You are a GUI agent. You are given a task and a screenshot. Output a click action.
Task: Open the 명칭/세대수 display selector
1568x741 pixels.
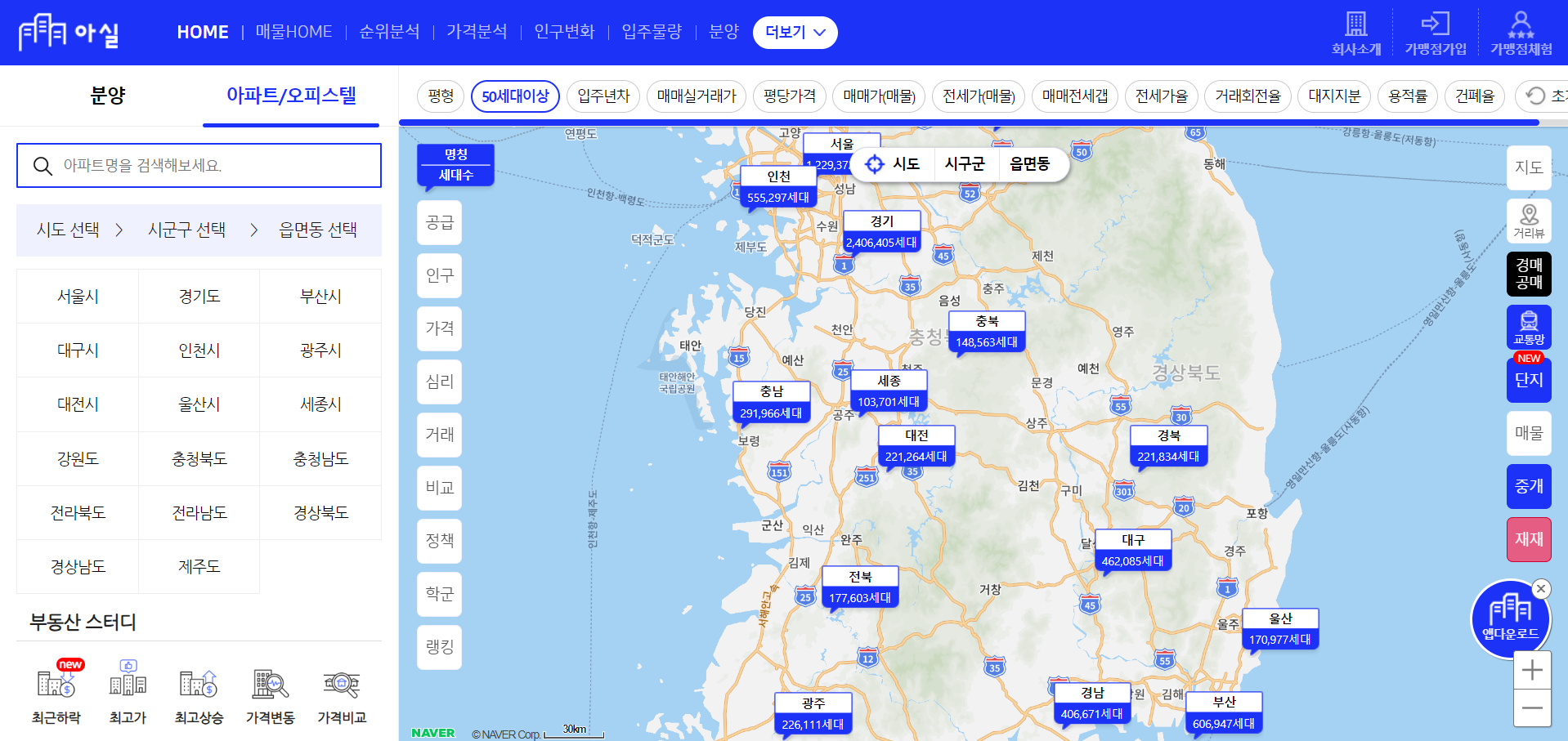click(x=455, y=164)
